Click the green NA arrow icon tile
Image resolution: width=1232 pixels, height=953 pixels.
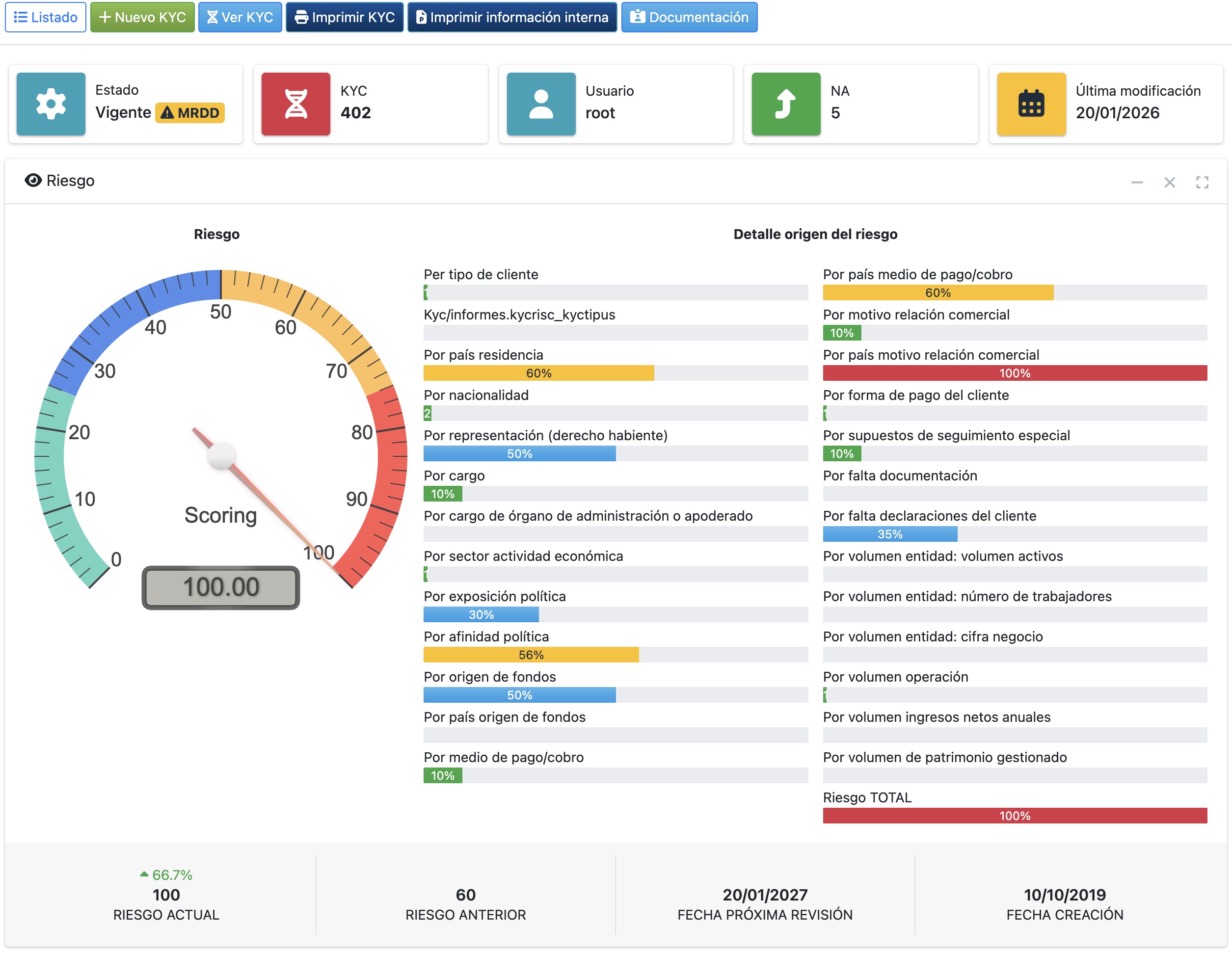coord(786,104)
